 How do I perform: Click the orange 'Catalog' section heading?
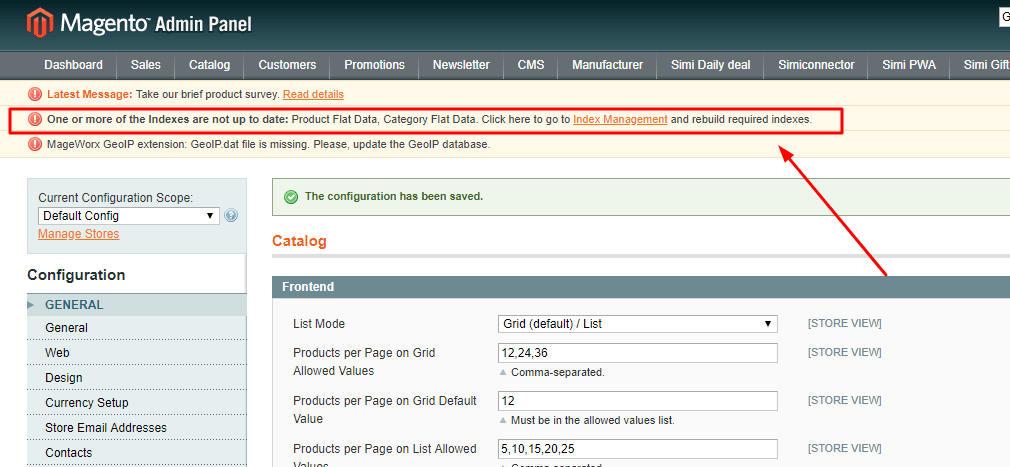[x=300, y=242]
